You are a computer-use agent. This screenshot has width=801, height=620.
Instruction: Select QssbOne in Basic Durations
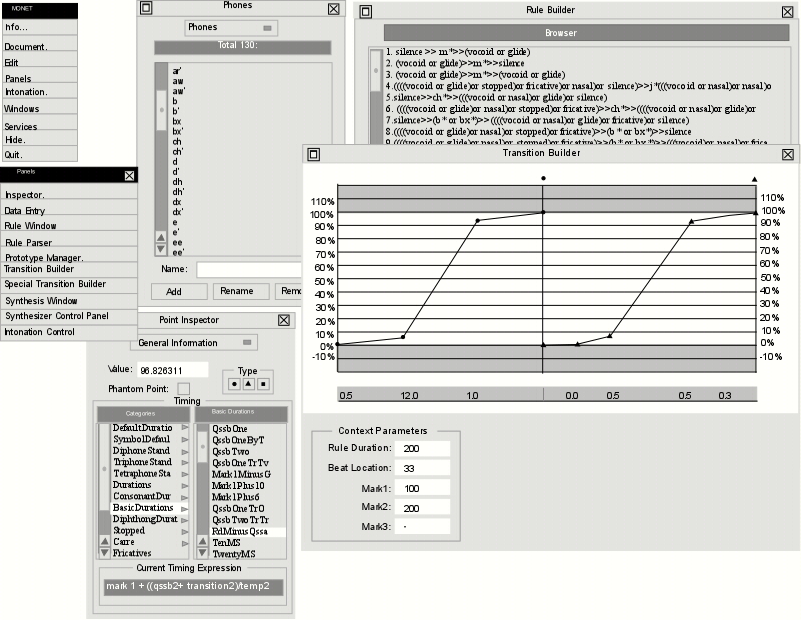tap(230, 429)
